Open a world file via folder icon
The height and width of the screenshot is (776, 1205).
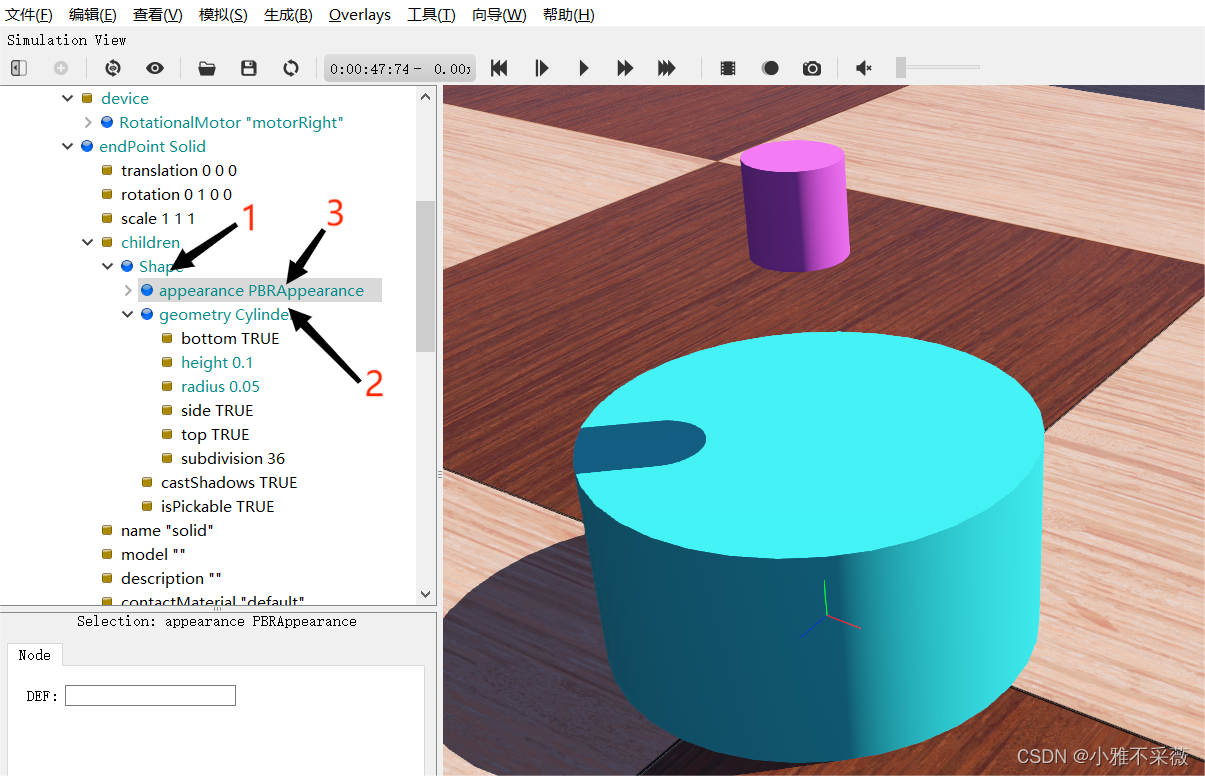pos(207,68)
